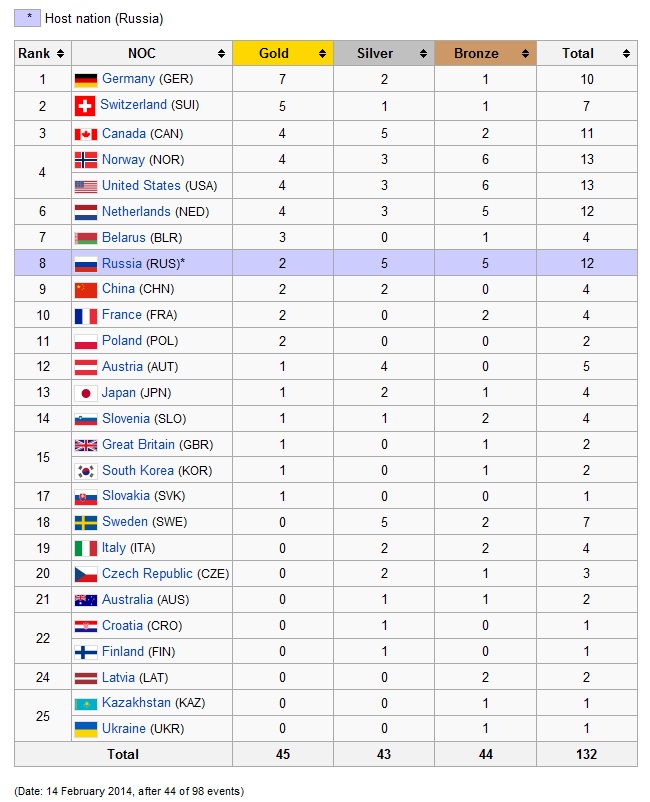Open the Australia link
Viewport: 650px width, 802px height.
(127, 599)
